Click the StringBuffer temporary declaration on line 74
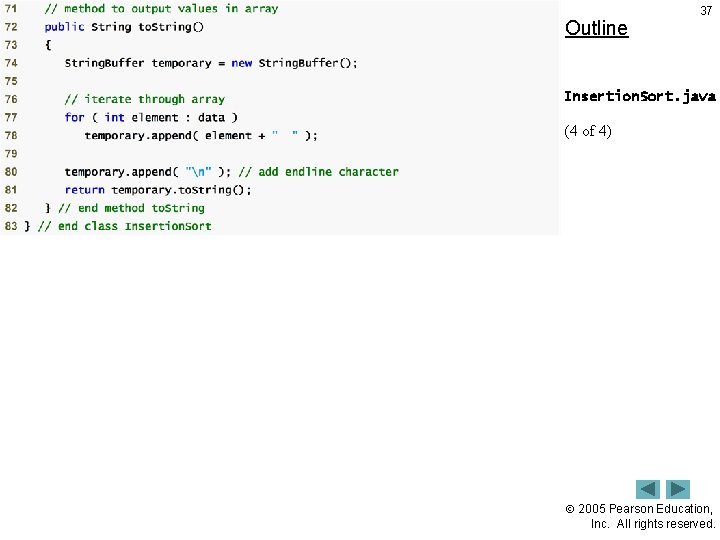The width and height of the screenshot is (720, 540). click(x=211, y=63)
